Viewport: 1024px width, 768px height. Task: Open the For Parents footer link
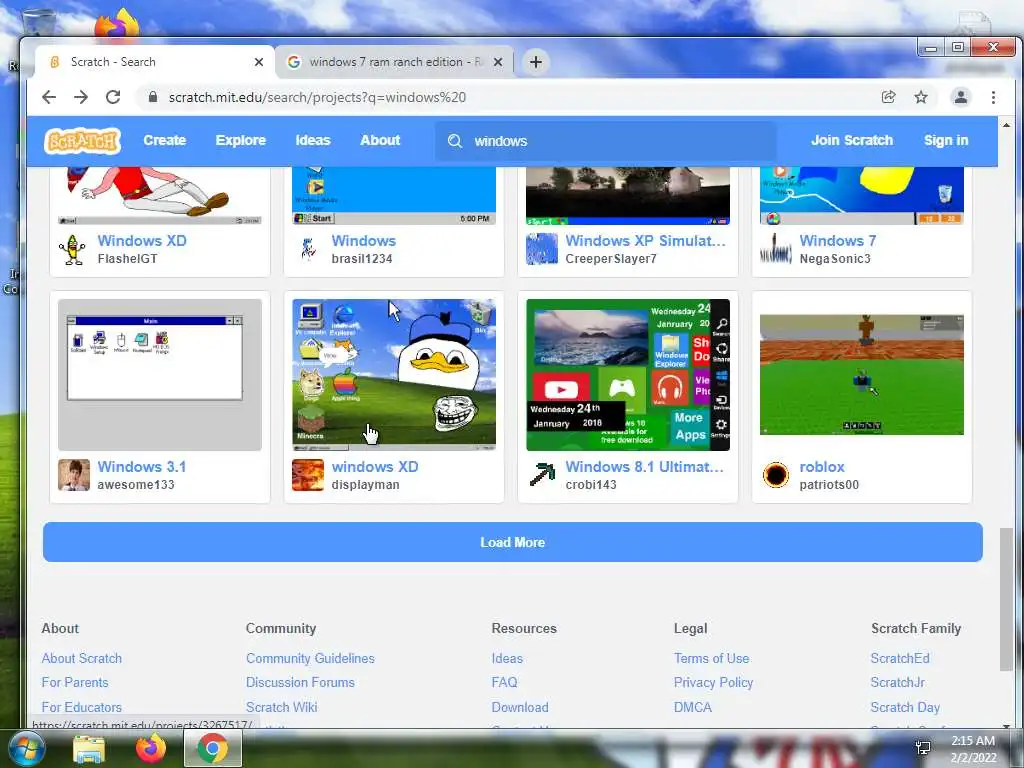point(75,682)
